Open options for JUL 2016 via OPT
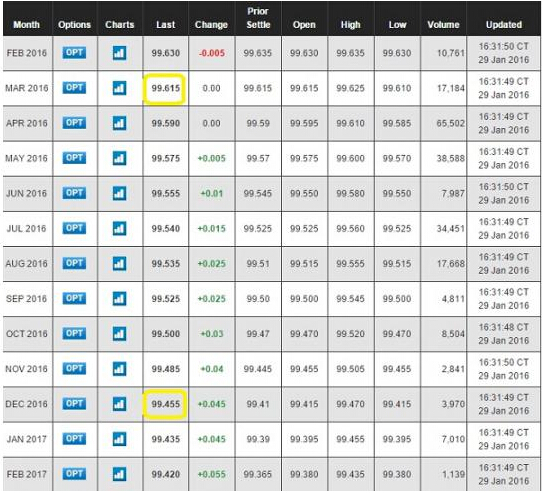544x493 pixels. click(x=74, y=228)
